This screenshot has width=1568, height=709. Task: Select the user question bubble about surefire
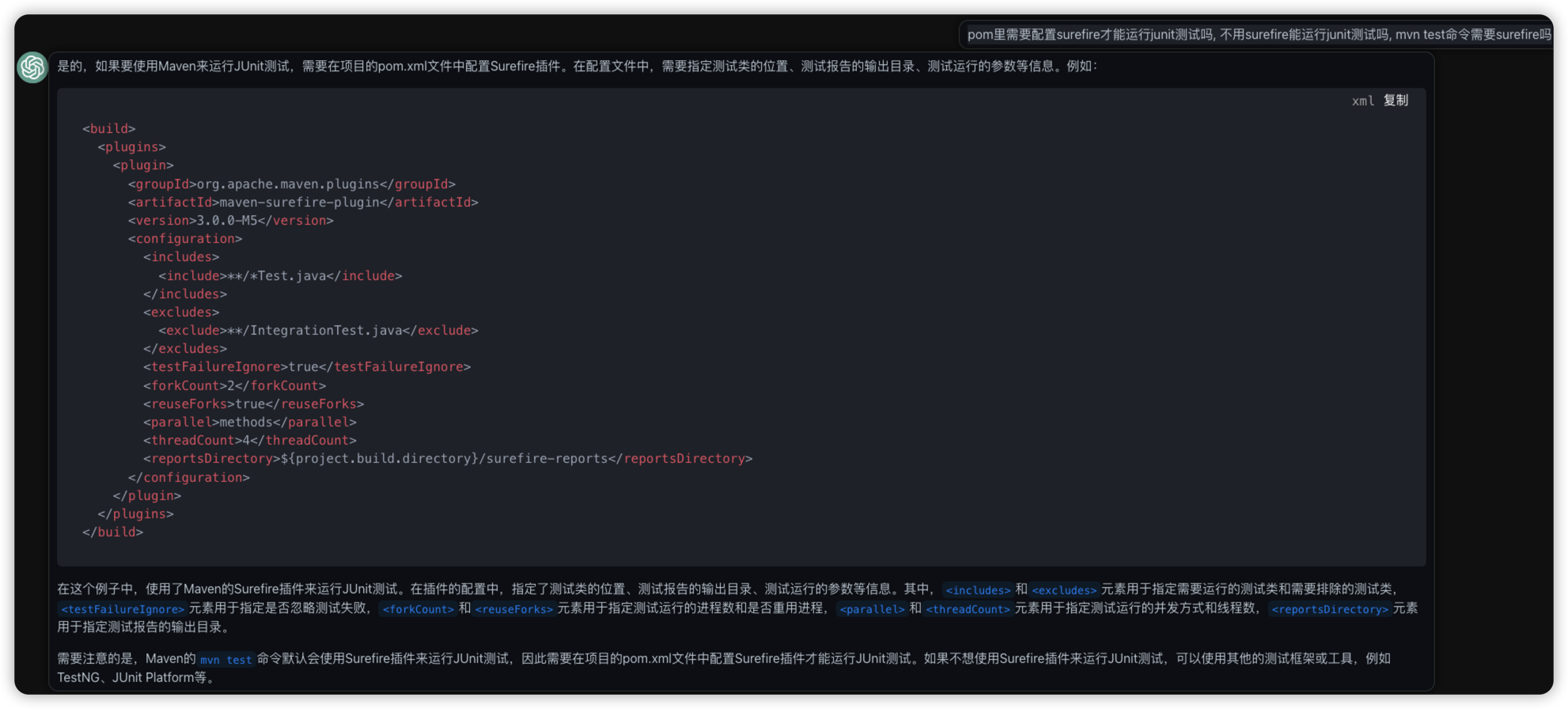coord(1258,35)
